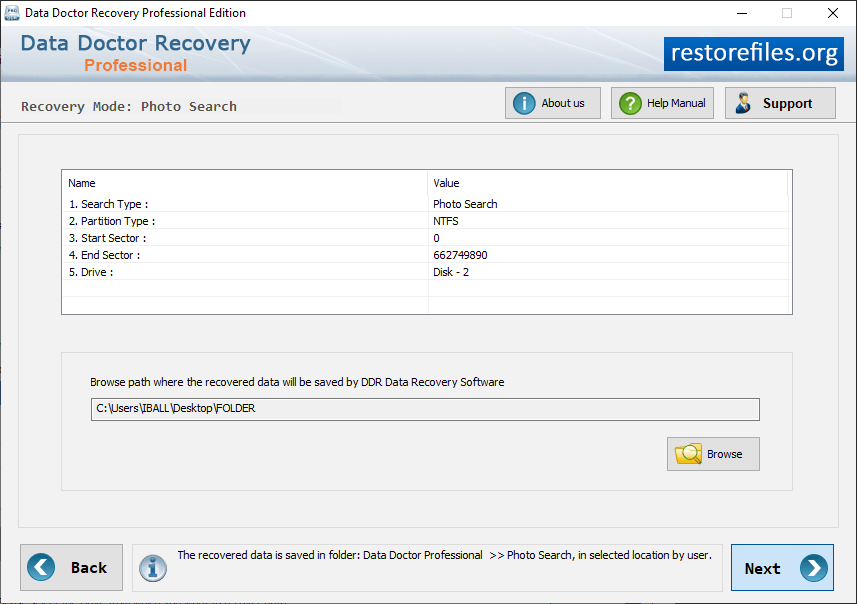Screen dimensions: 857x604
Task: Select the '4. End Sector :' row
Action: (426, 255)
